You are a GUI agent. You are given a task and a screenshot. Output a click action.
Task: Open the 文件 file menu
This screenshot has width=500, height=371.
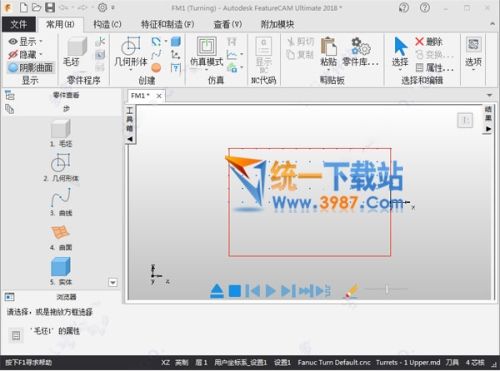[18, 24]
